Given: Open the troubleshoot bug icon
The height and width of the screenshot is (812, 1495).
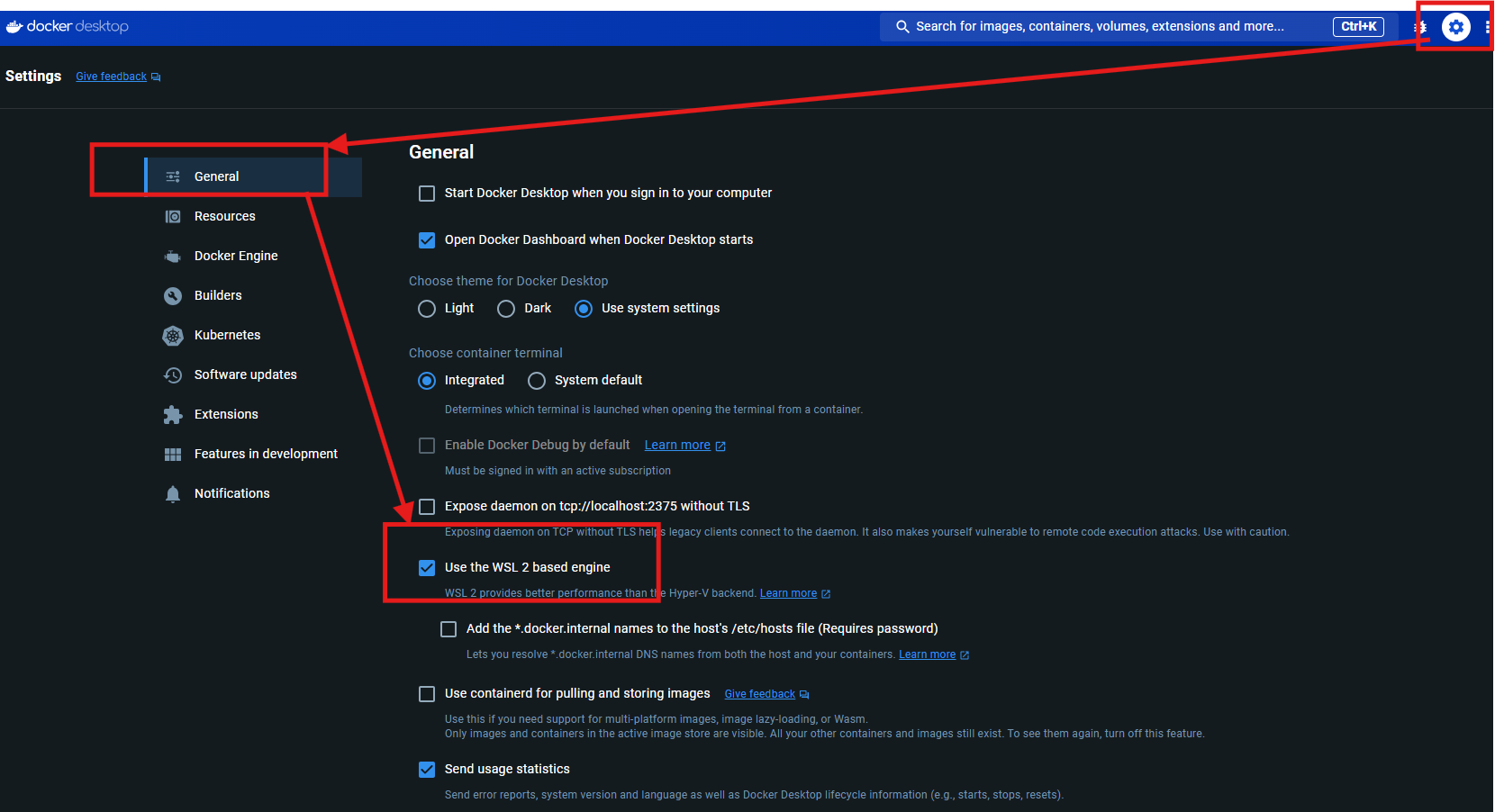Looking at the screenshot, I should 1421,27.
